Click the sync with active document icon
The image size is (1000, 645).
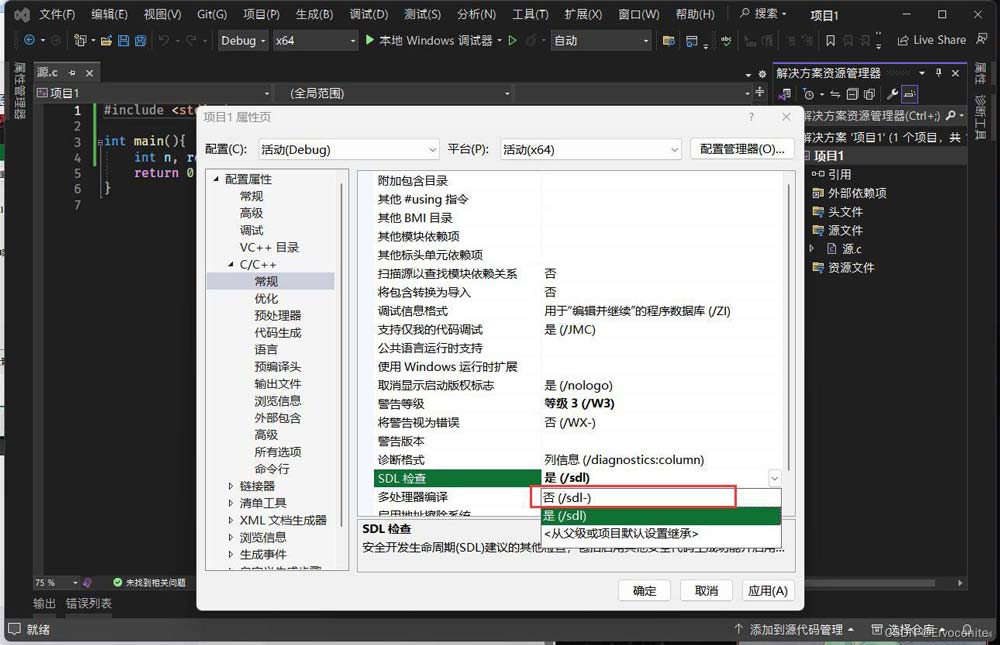pyautogui.click(x=835, y=94)
